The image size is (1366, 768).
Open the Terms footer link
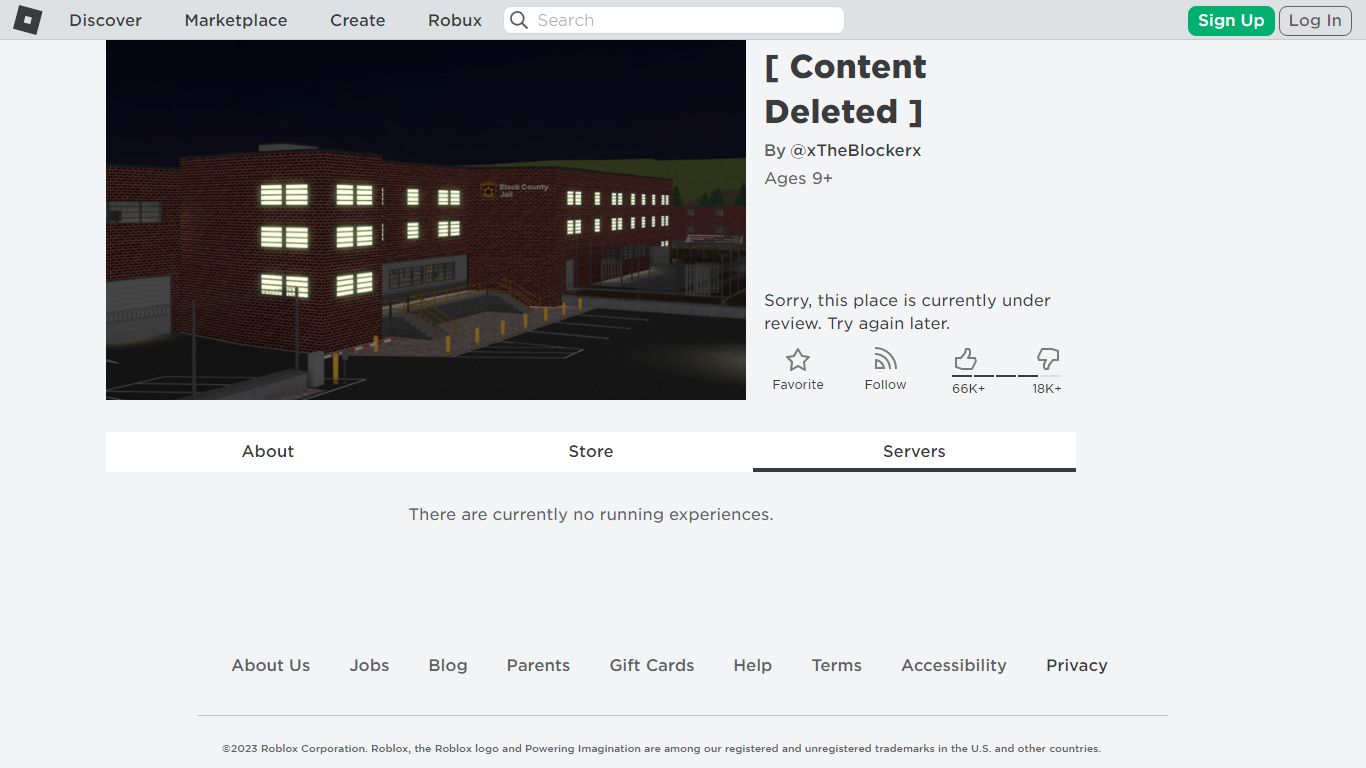836,665
